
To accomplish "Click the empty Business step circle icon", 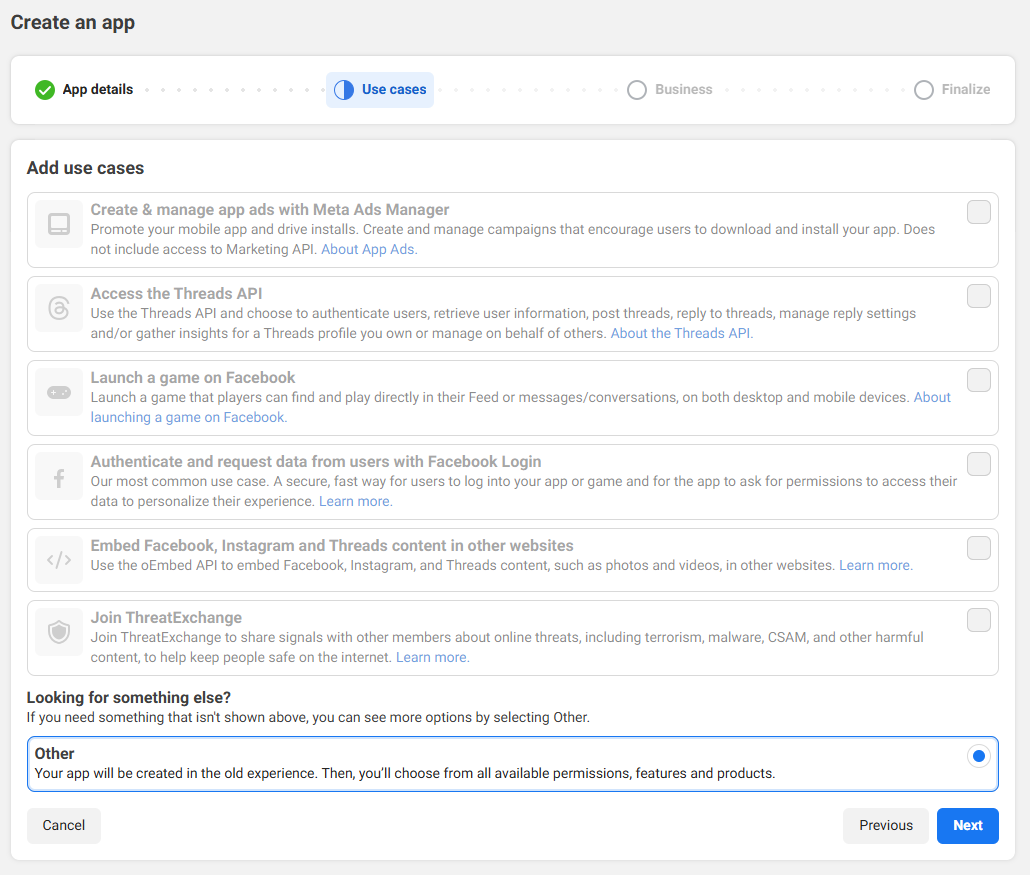I will (637, 90).
